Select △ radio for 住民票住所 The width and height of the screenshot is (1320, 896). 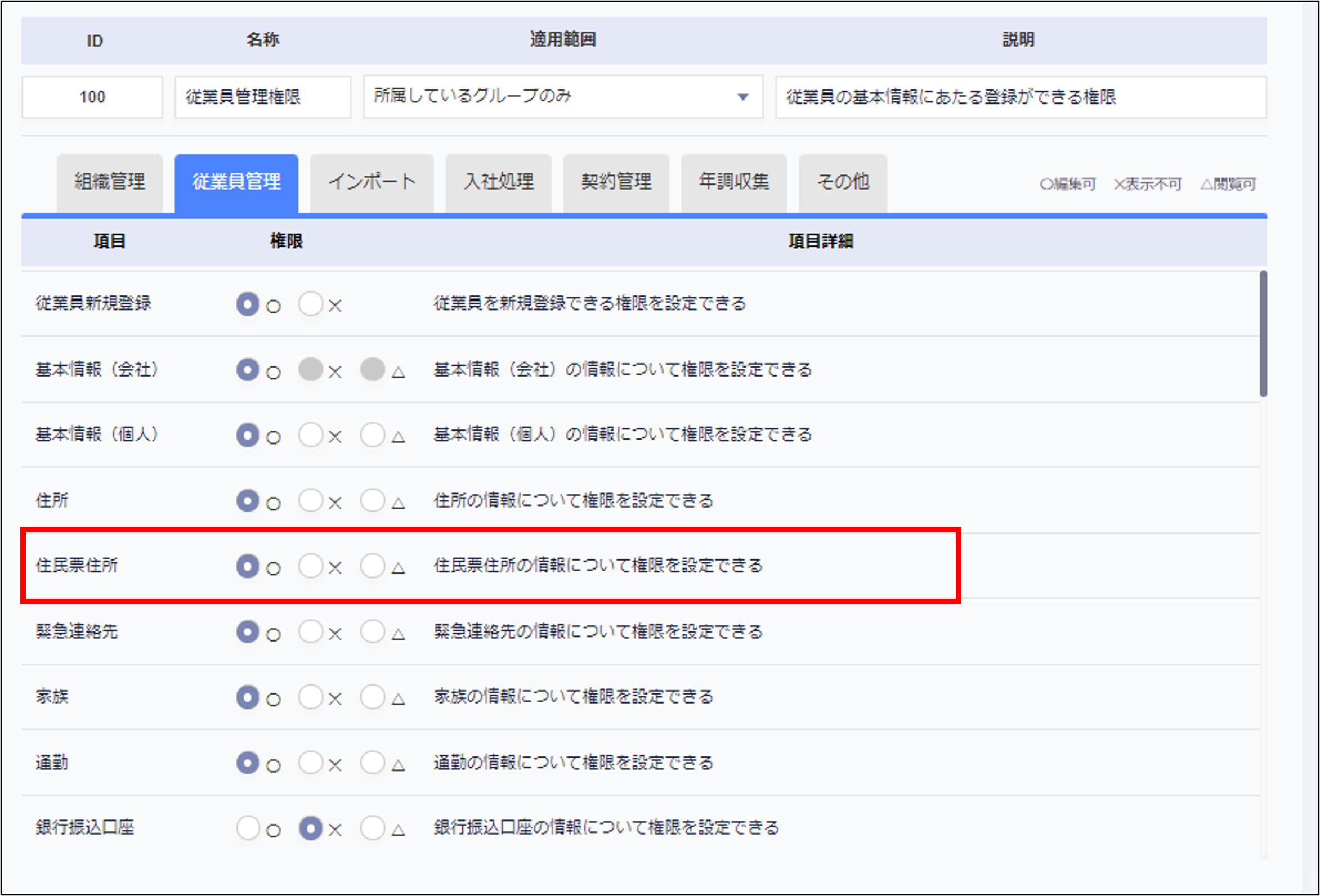[x=373, y=566]
